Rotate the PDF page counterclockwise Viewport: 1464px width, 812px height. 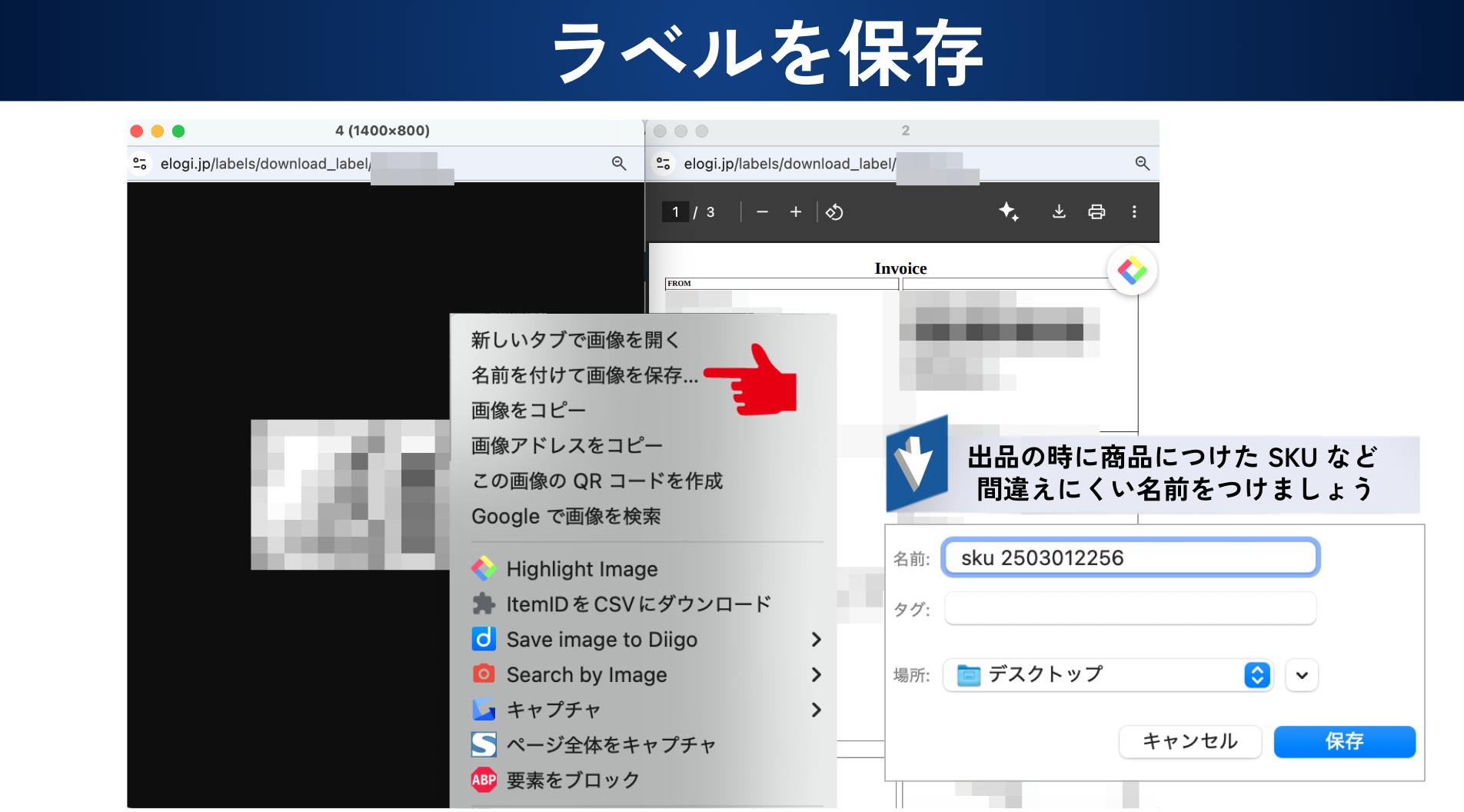tap(834, 212)
